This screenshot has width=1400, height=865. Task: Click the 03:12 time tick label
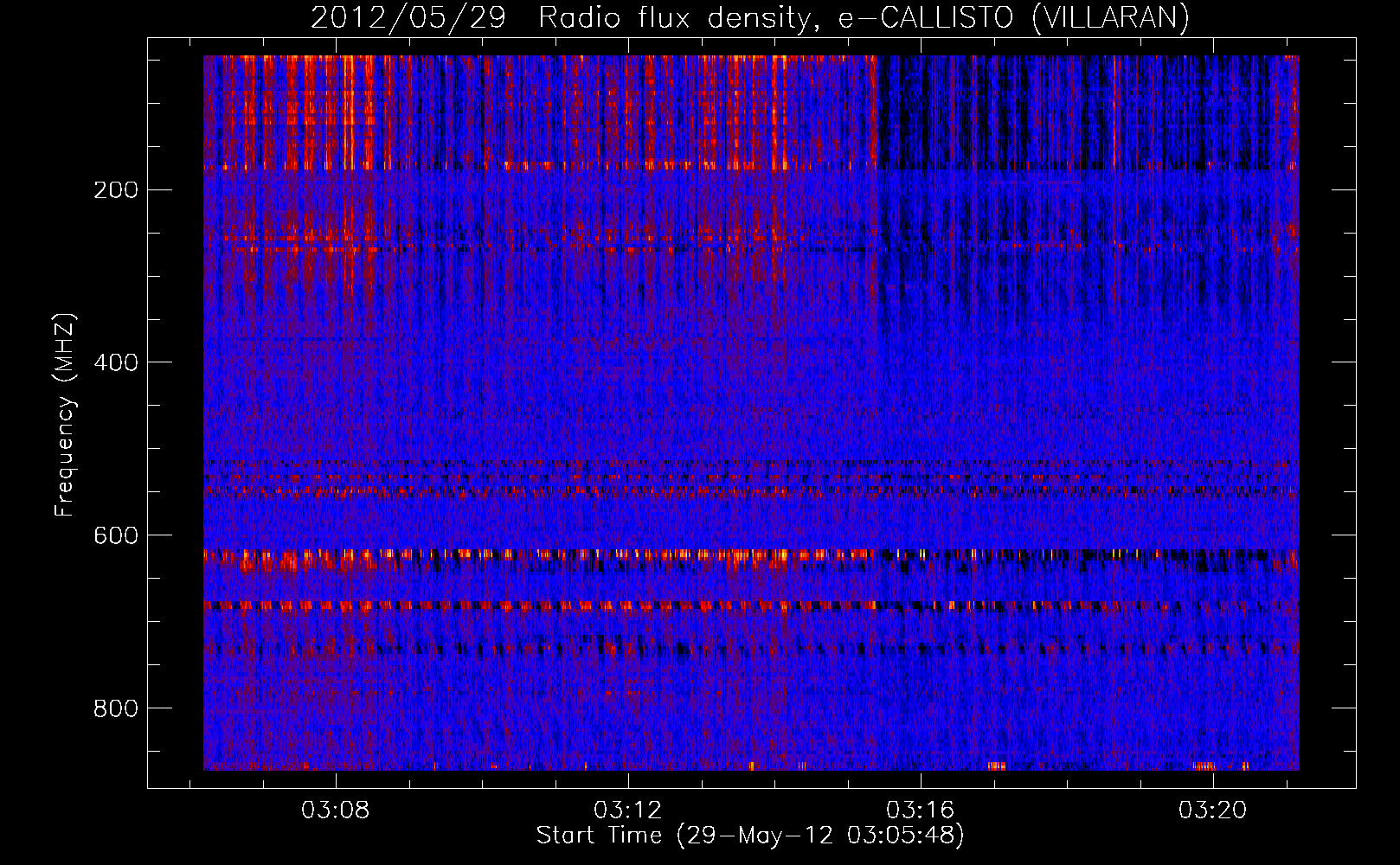(628, 811)
